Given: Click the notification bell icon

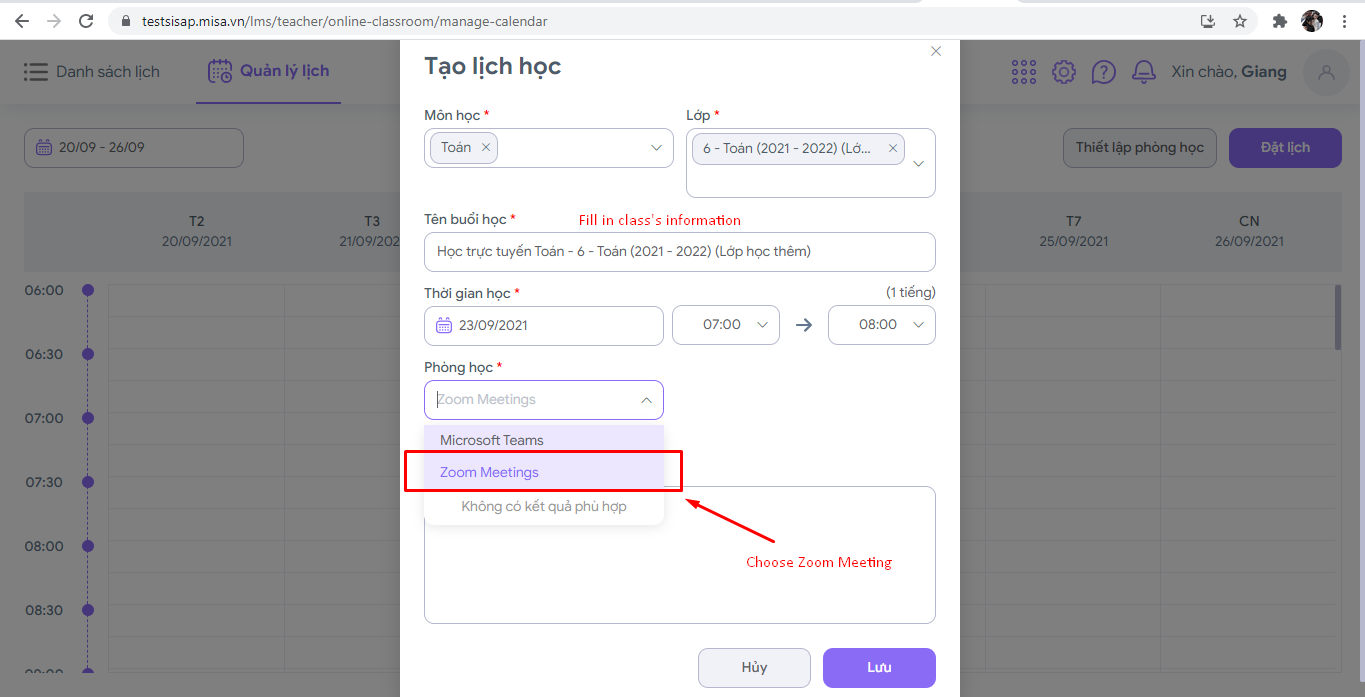Looking at the screenshot, I should click(x=1143, y=72).
